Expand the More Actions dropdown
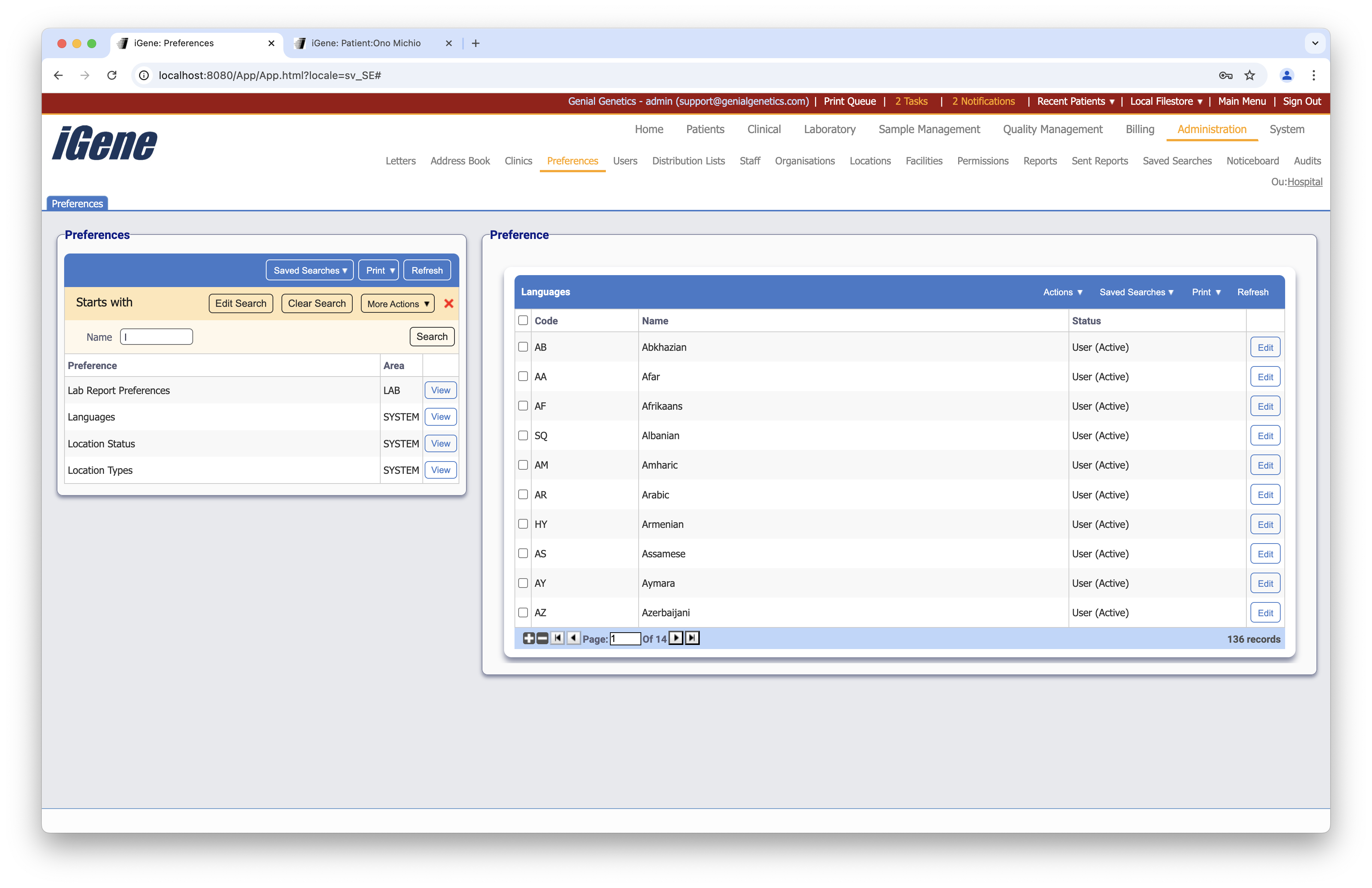1372x888 pixels. click(397, 304)
